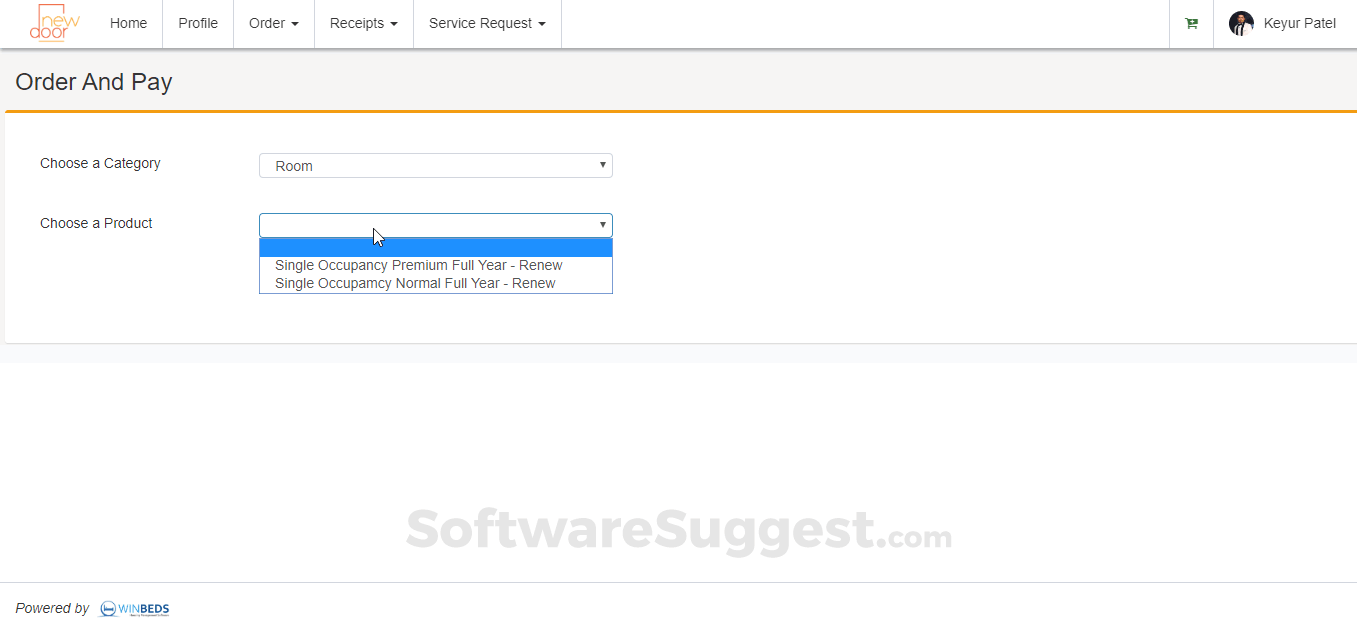Click the WINBEDS footer logo
This screenshot has height=627, width=1357.
click(133, 608)
